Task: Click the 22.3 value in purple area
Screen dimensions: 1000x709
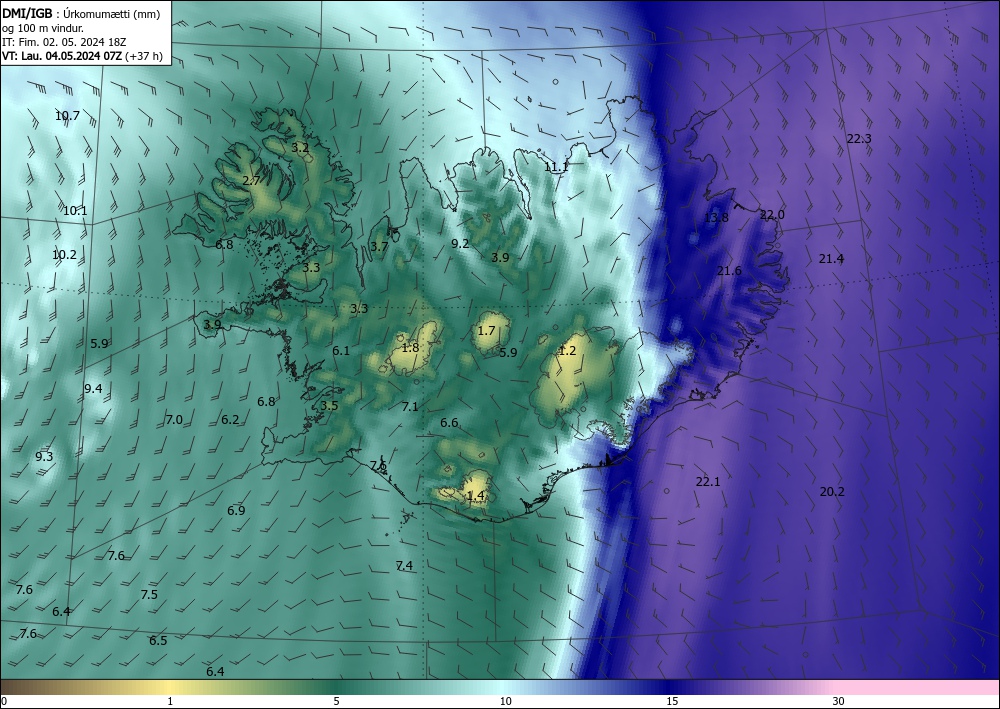Action: point(859,139)
